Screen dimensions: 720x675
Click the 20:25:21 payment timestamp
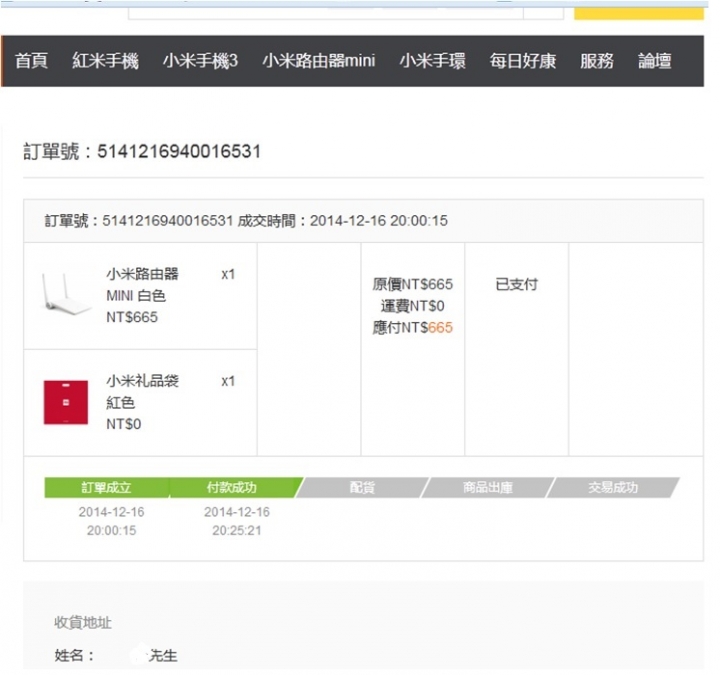click(x=237, y=531)
